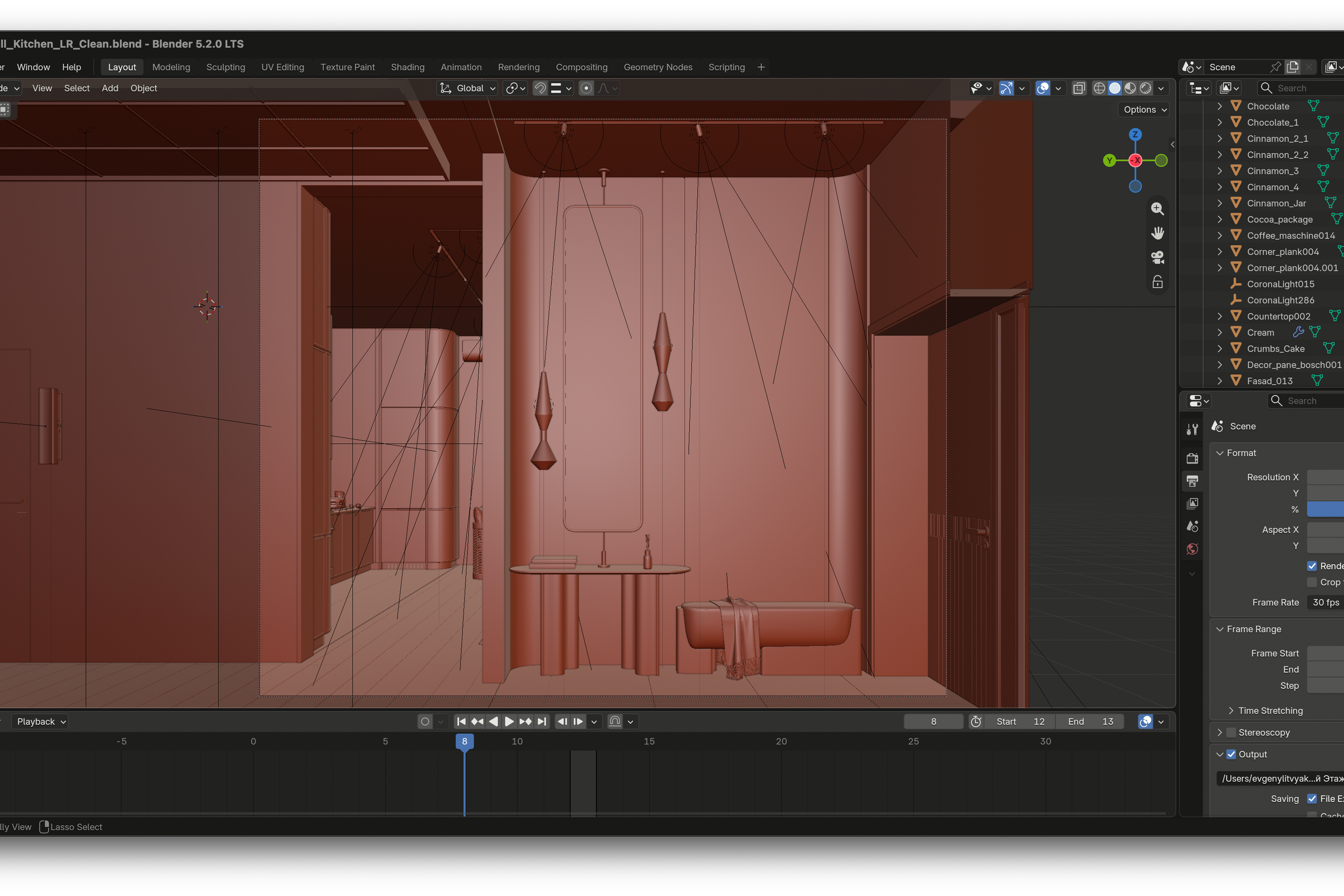Open Playback dropdown menu
Viewport: 1344px width, 896px height.
click(x=41, y=722)
